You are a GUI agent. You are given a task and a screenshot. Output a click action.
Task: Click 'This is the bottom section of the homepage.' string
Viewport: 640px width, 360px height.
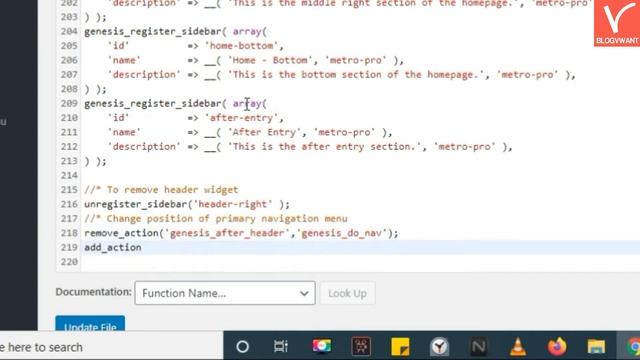point(356,75)
